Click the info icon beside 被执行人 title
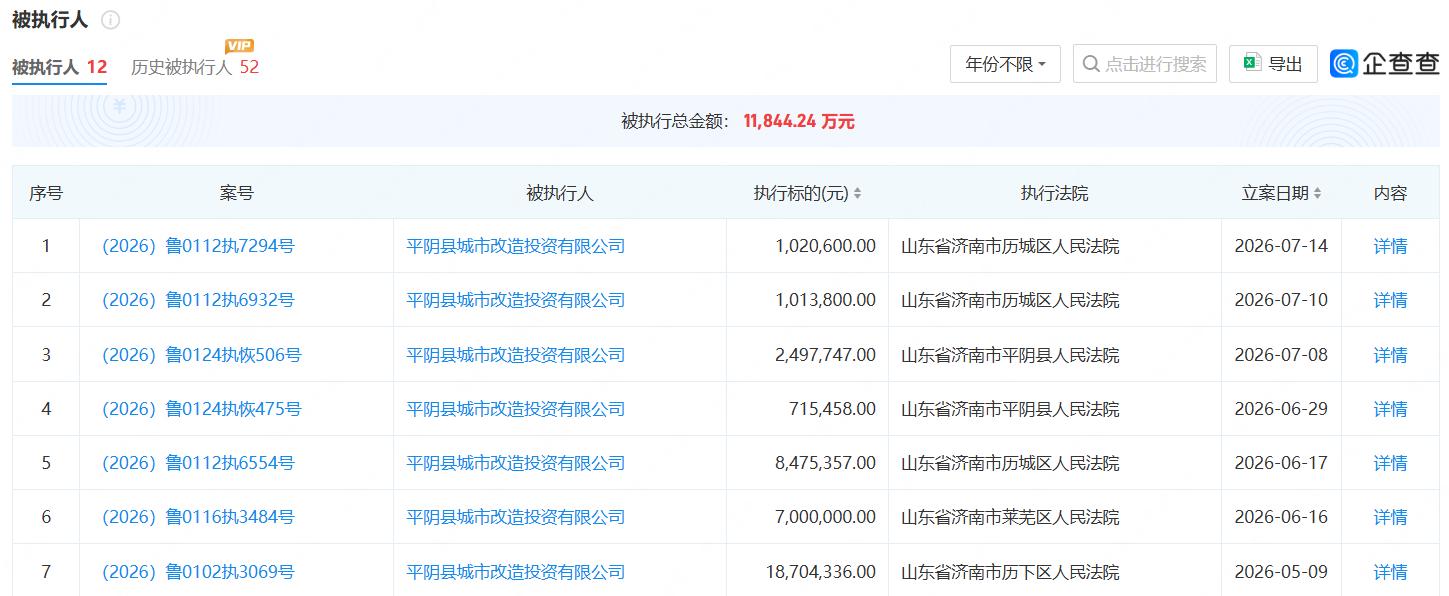Viewport: 1449px width, 596px height. 111,20
